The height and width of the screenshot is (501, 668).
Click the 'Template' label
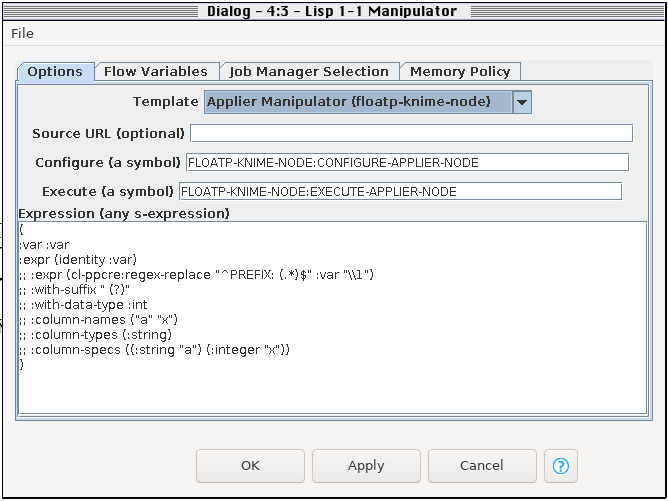[165, 102]
